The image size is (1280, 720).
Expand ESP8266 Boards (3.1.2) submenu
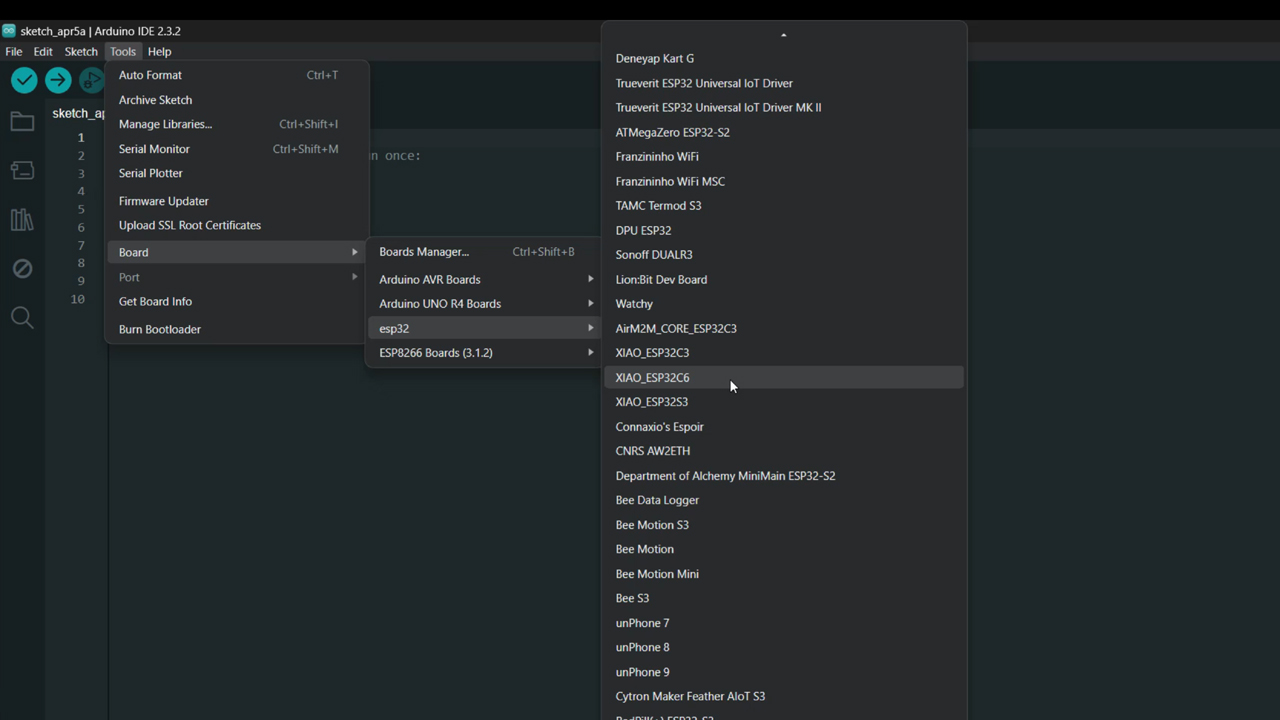484,353
